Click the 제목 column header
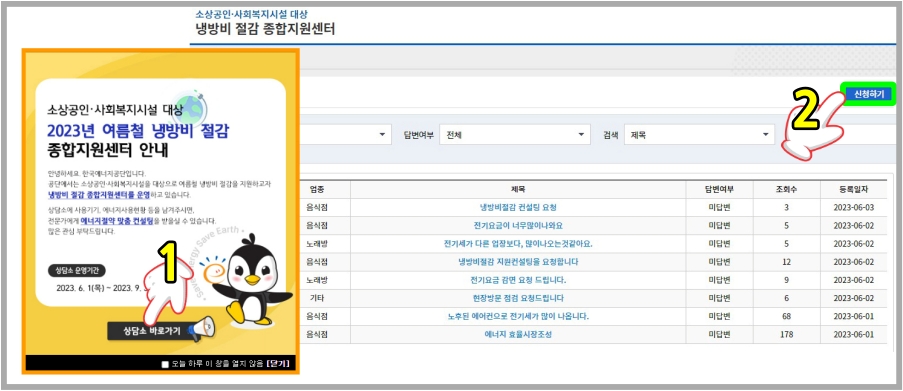This screenshot has height=391, width=903. (518, 189)
